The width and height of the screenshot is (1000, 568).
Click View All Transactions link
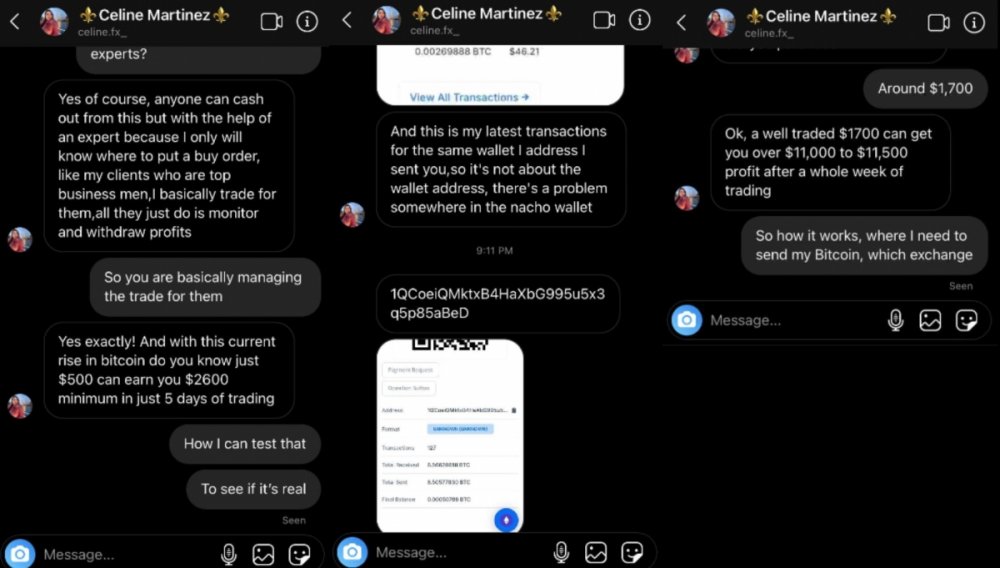(x=469, y=97)
